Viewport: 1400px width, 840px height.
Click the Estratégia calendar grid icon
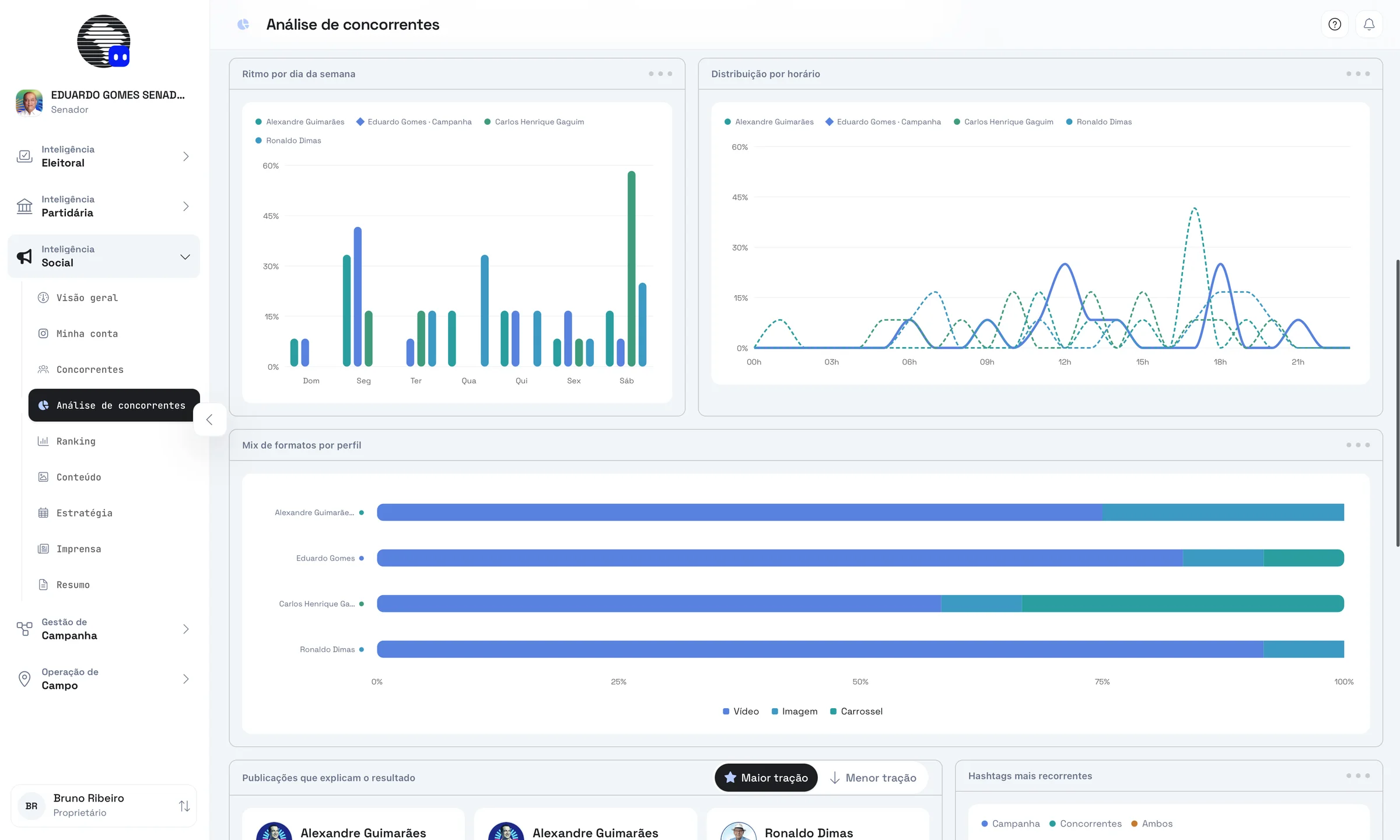(43, 513)
